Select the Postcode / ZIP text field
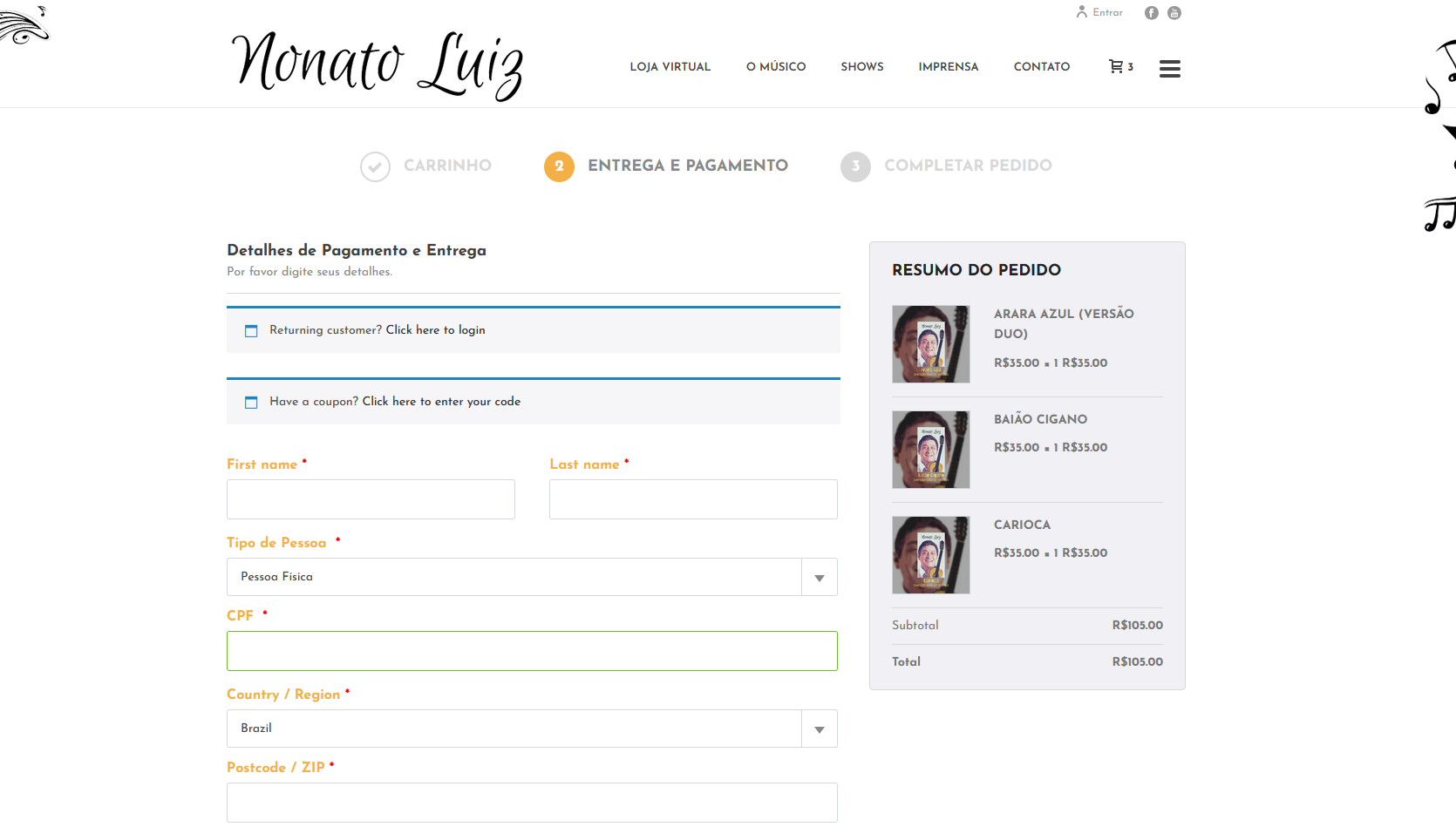 pos(532,803)
